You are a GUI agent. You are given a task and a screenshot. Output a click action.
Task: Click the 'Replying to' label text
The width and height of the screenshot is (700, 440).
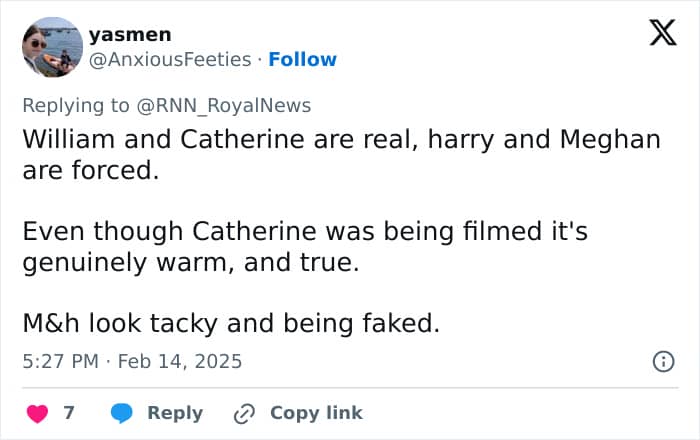tap(78, 105)
